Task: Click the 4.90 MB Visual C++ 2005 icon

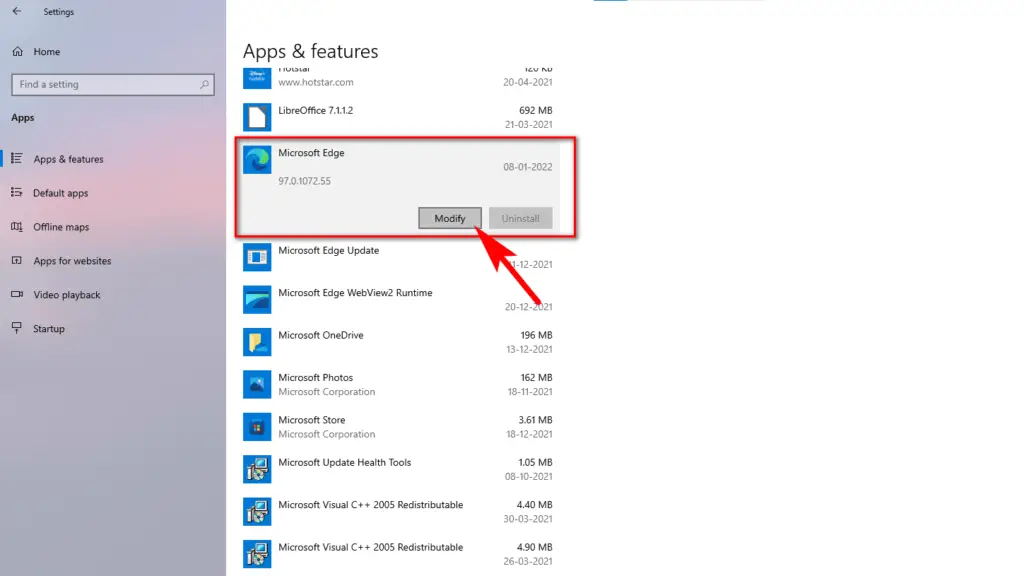Action: [257, 554]
